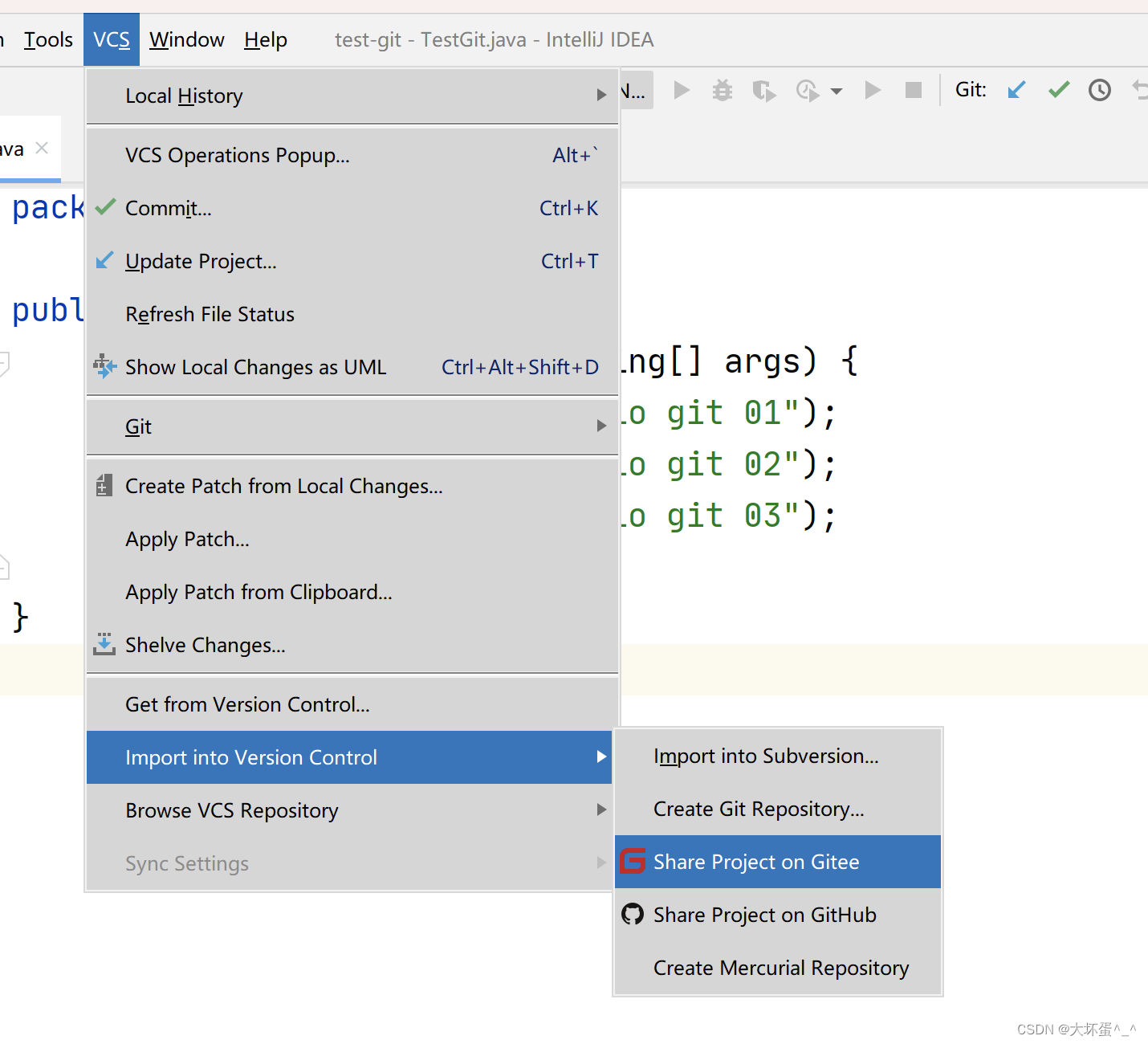Click code line containing git 03

729,516
